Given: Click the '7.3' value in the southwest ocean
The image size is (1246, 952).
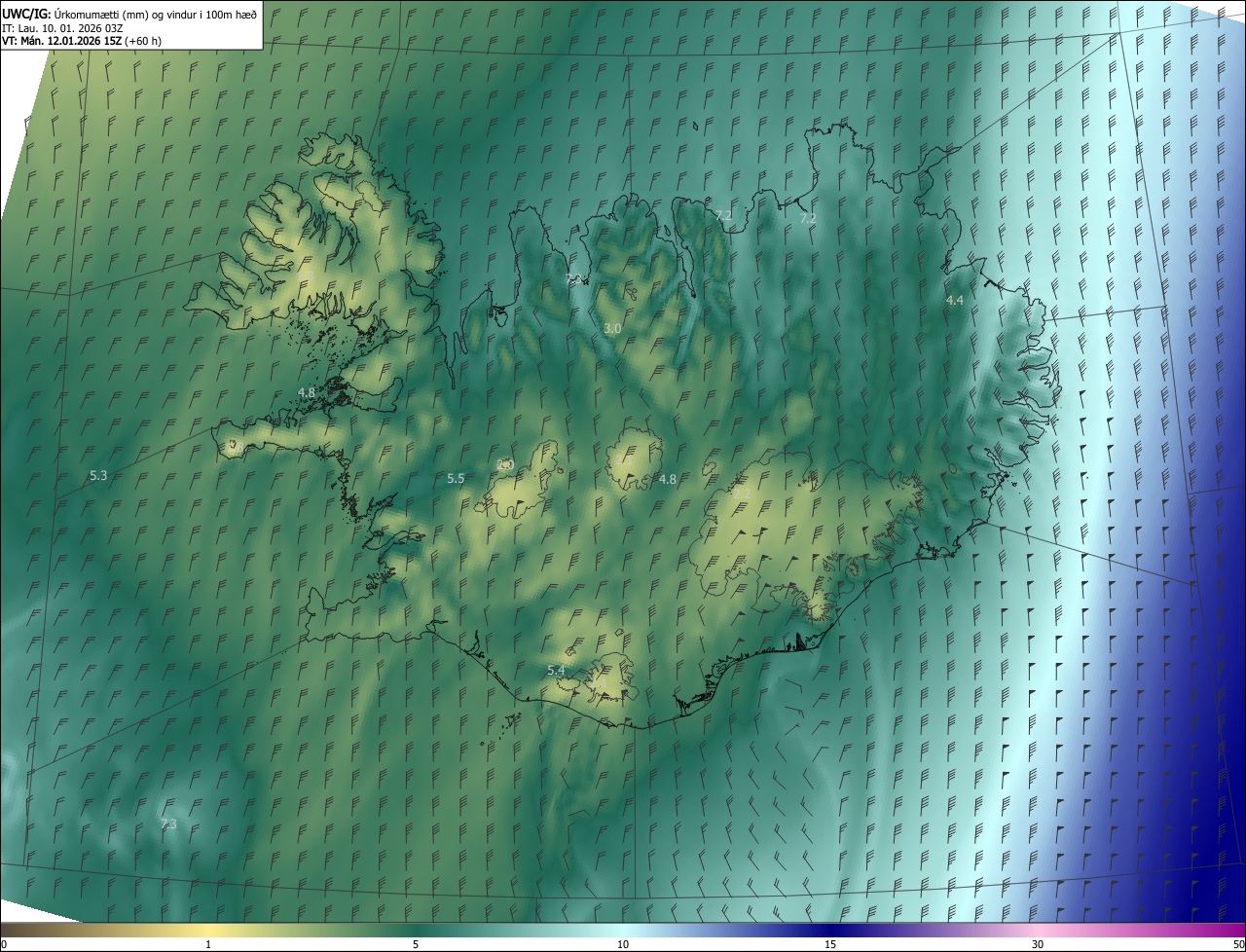Looking at the screenshot, I should [168, 824].
